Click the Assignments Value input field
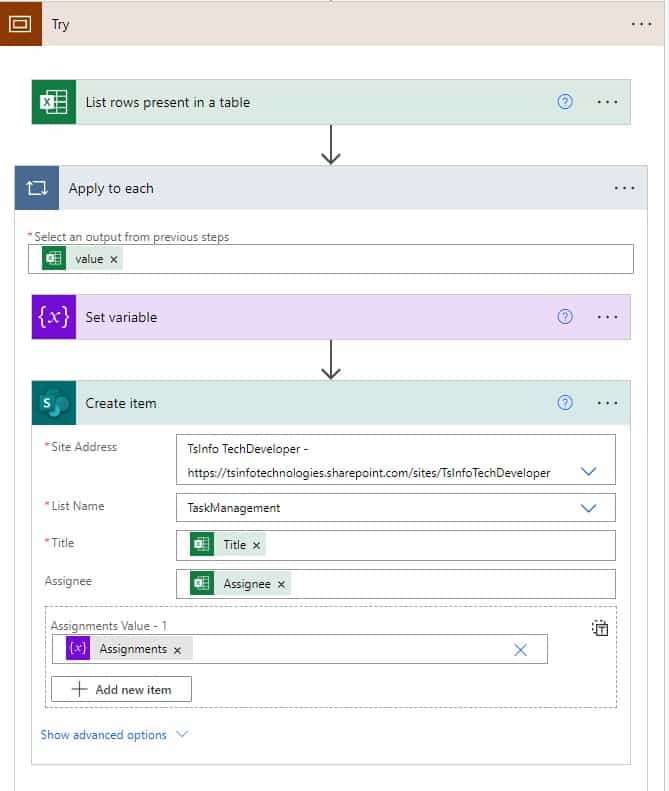Viewport: 669px width, 791px height. [299, 649]
